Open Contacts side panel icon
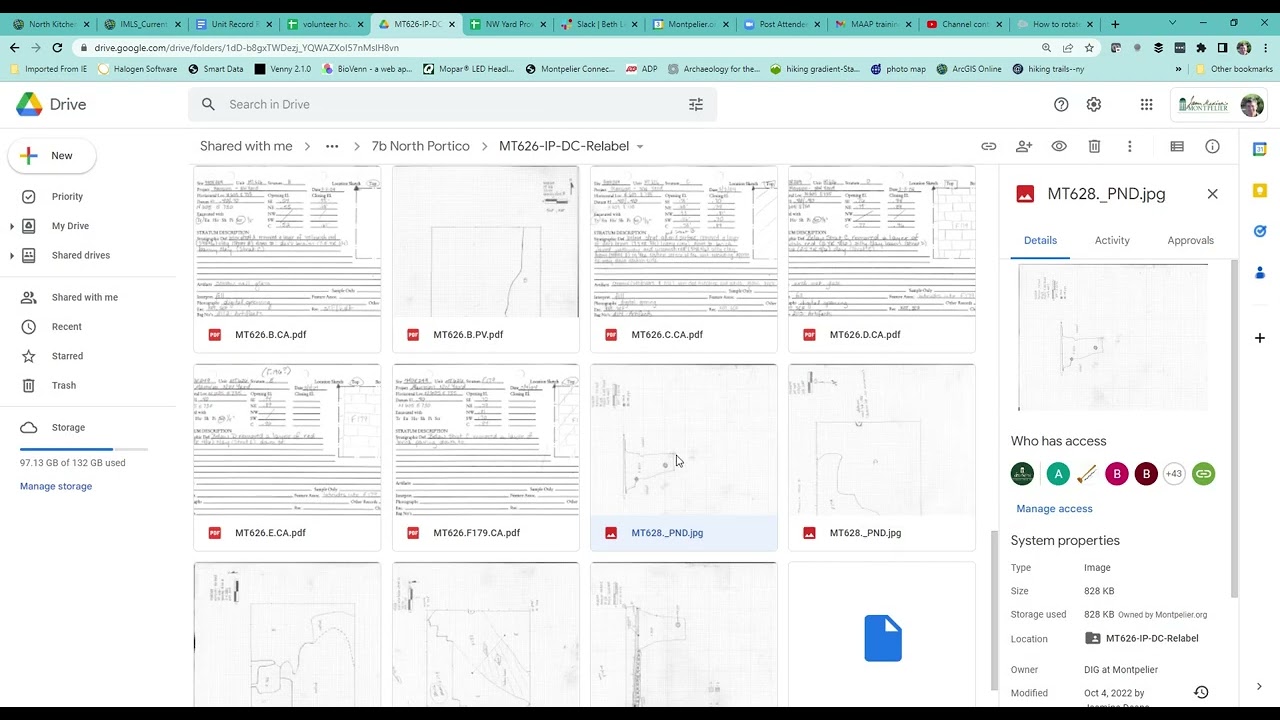Viewport: 1280px width, 720px height. 1260,272
